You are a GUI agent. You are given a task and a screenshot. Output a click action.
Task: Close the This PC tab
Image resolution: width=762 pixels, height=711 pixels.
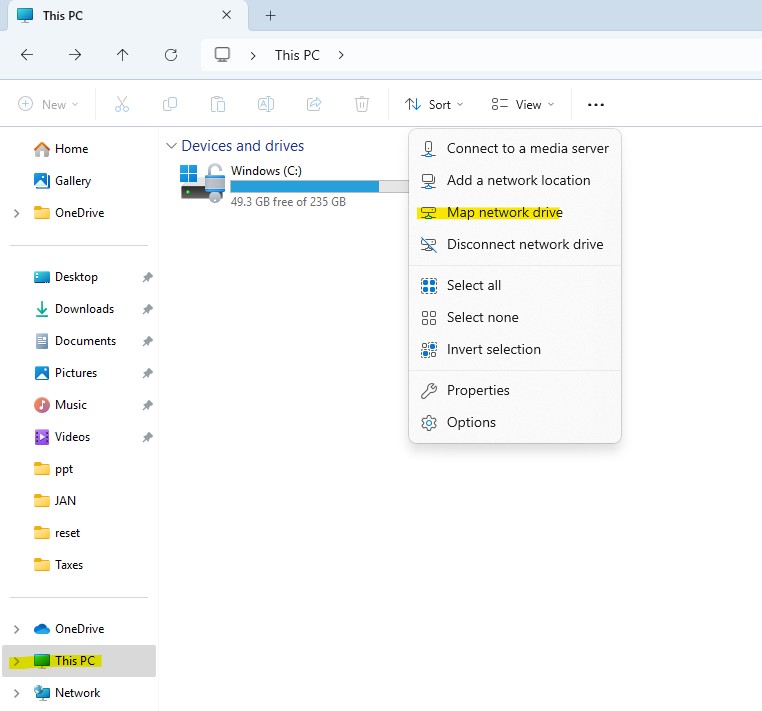tap(226, 15)
